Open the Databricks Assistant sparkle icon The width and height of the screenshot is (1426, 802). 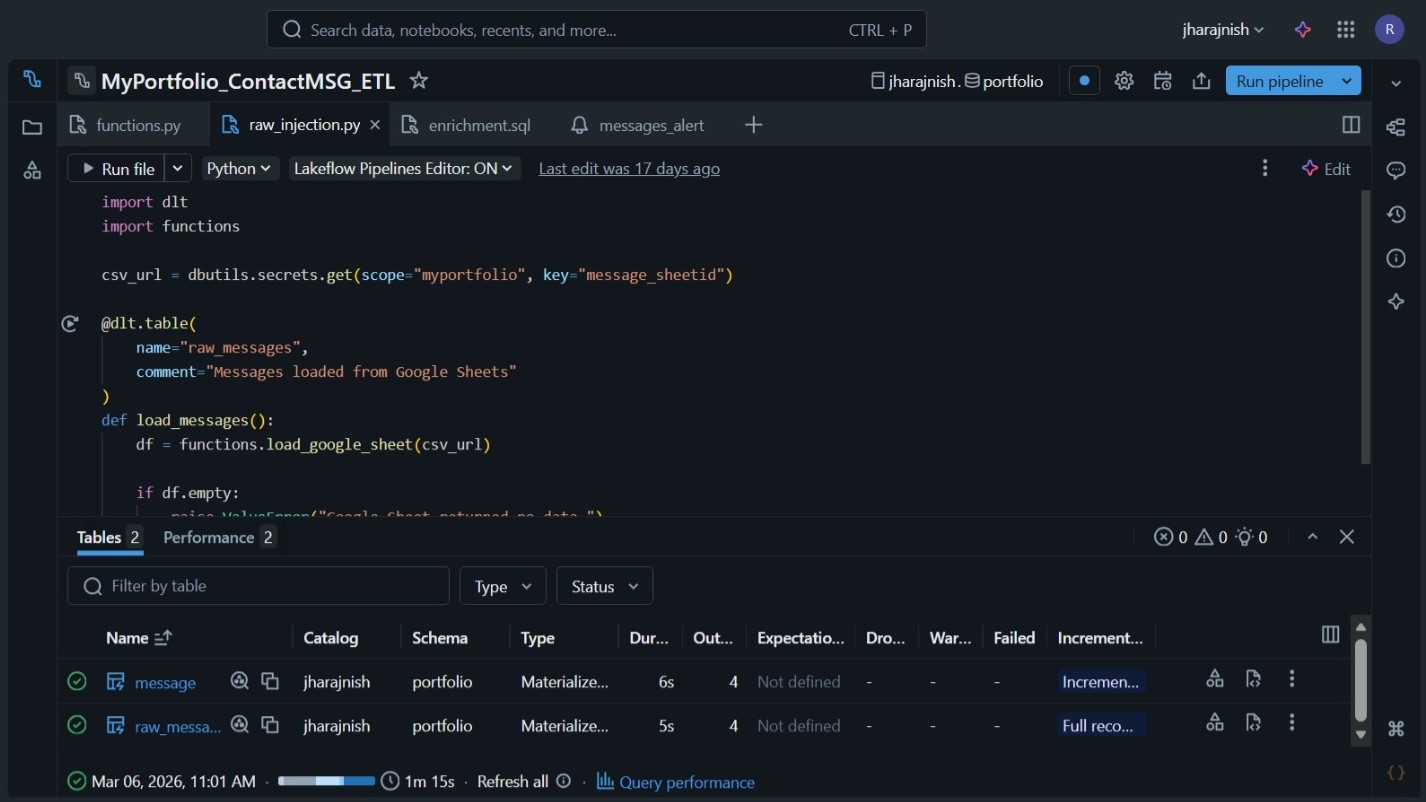click(1302, 30)
